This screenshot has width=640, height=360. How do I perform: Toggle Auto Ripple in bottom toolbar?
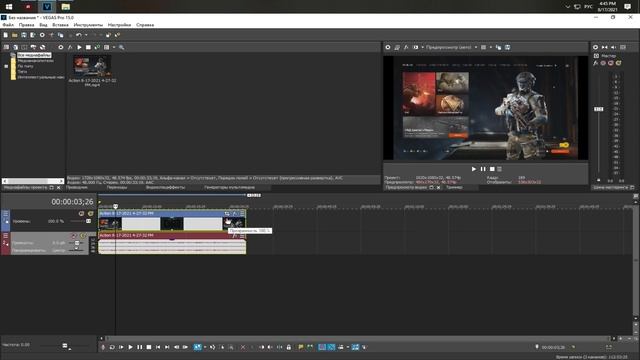pyautogui.click(x=340, y=347)
